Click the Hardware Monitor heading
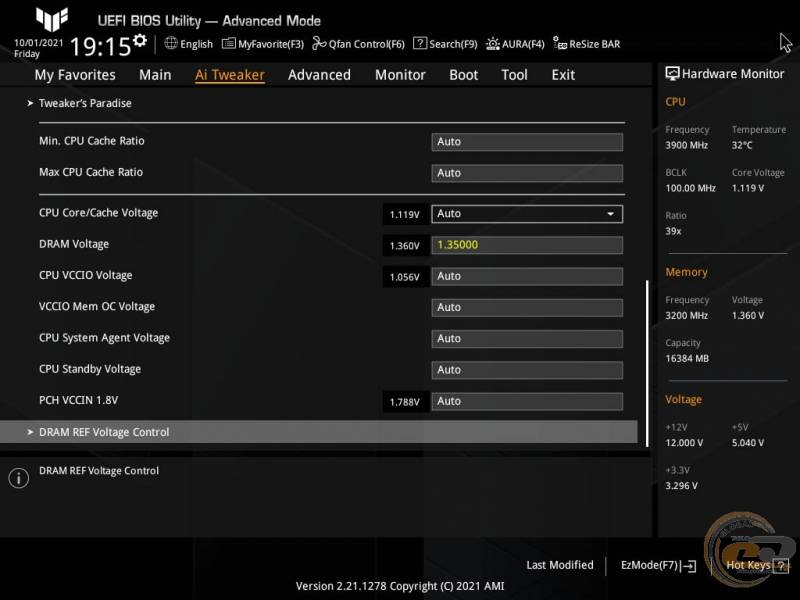 pos(733,74)
